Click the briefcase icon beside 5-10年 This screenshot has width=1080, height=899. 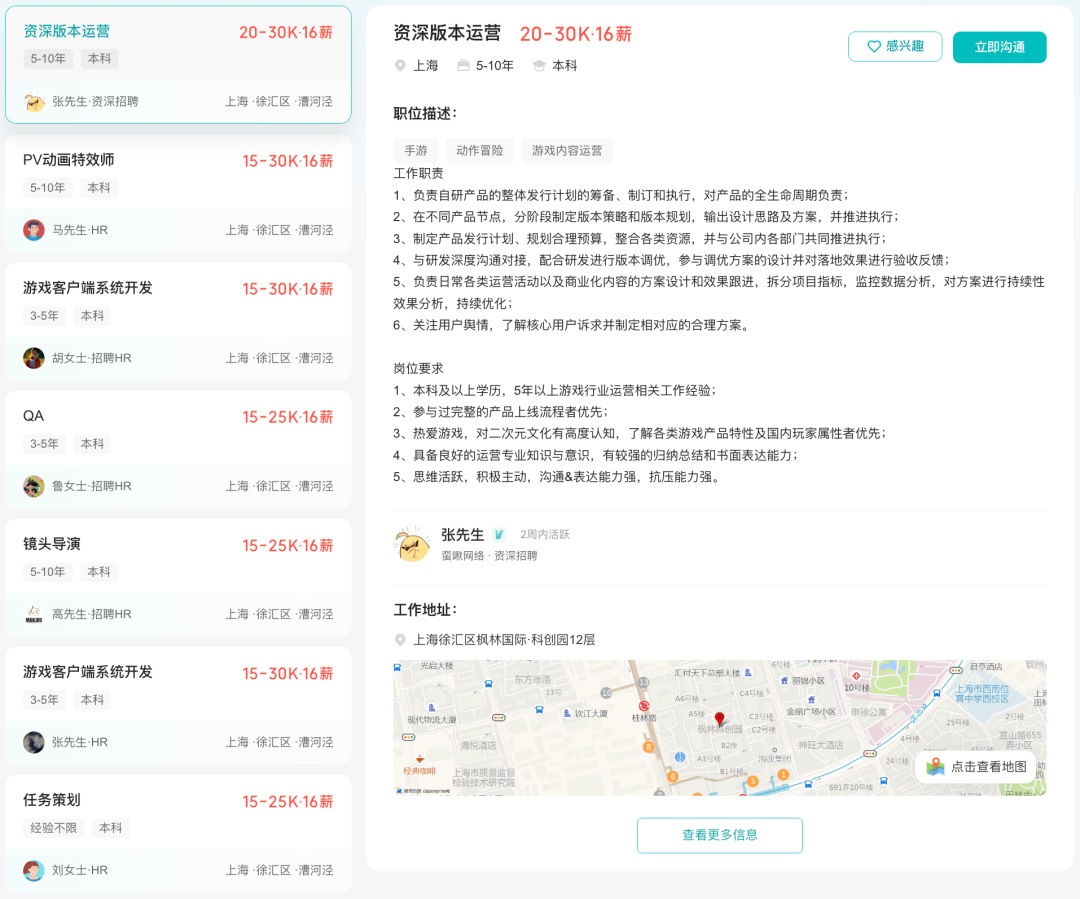464,65
